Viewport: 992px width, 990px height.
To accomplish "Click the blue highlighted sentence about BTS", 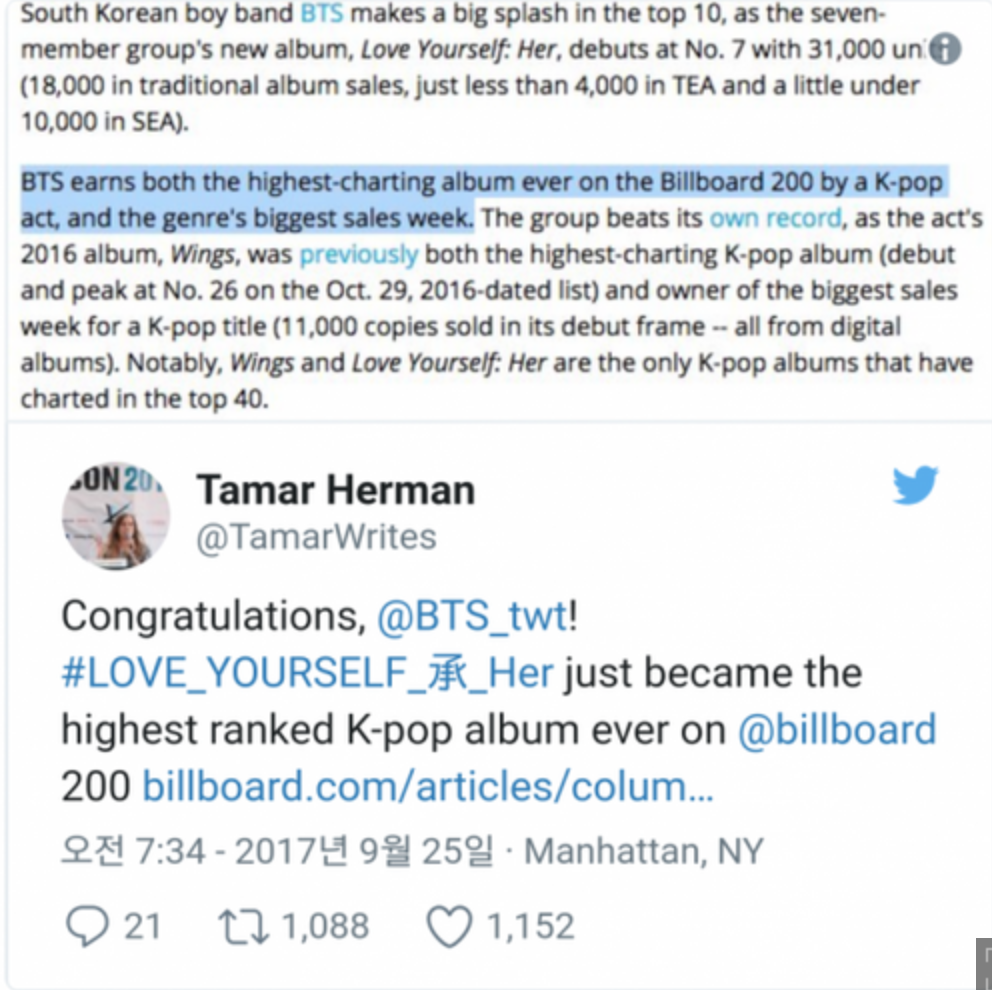I will [x=482, y=183].
